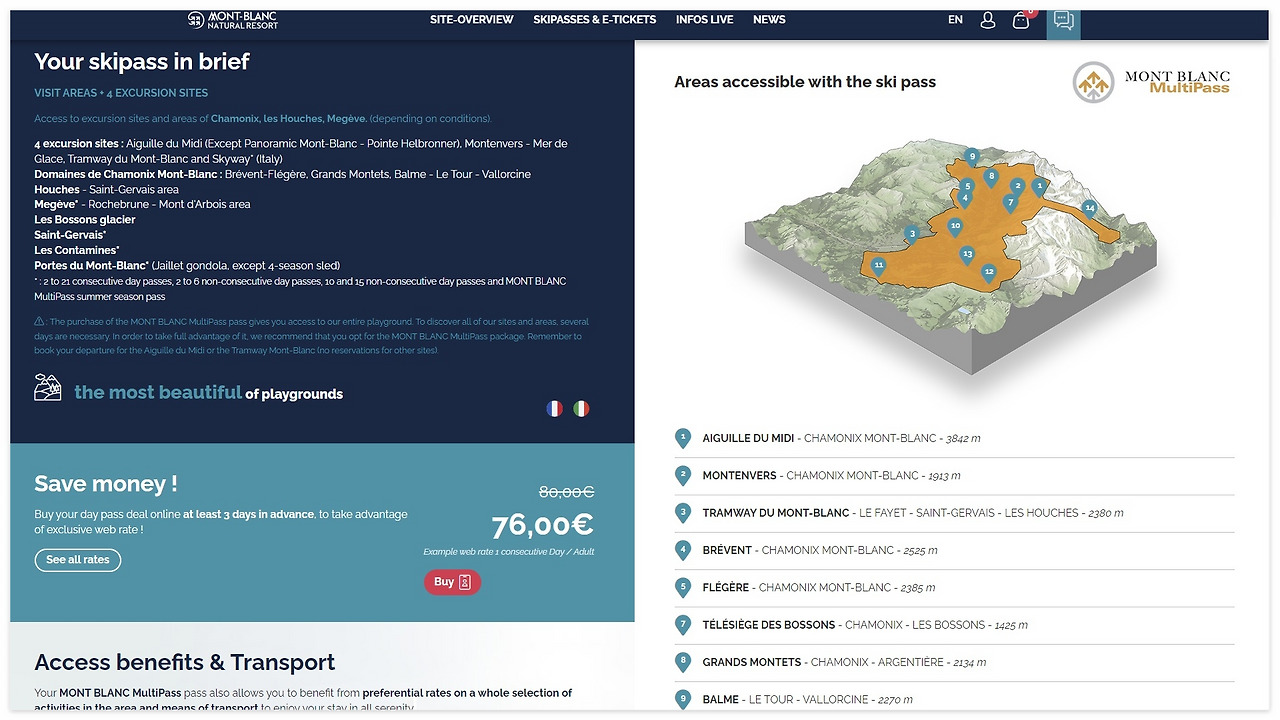
Task: Click the 'Your skipass in brief' heading
Action: click(x=142, y=62)
